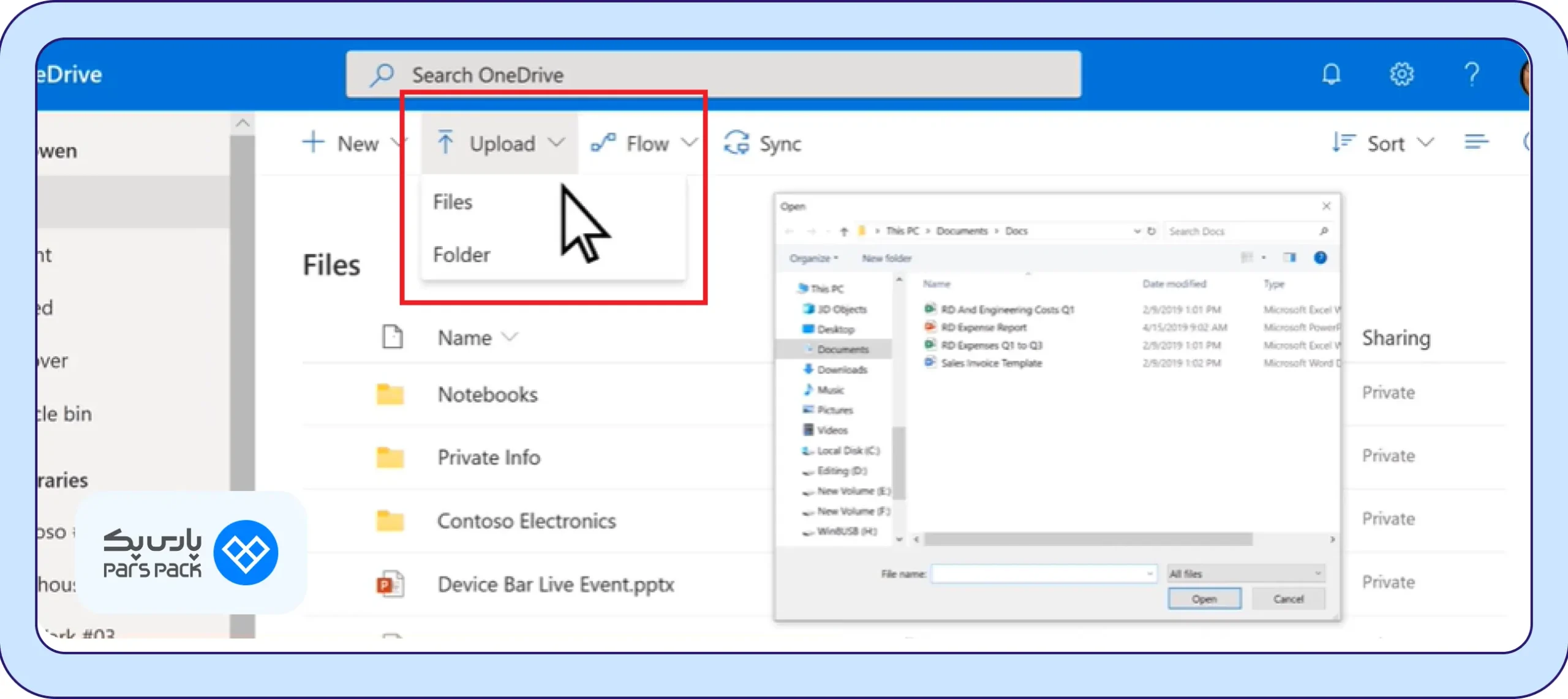The height and width of the screenshot is (699, 1568).
Task: Select the RD Expense Report file
Action: [976, 327]
